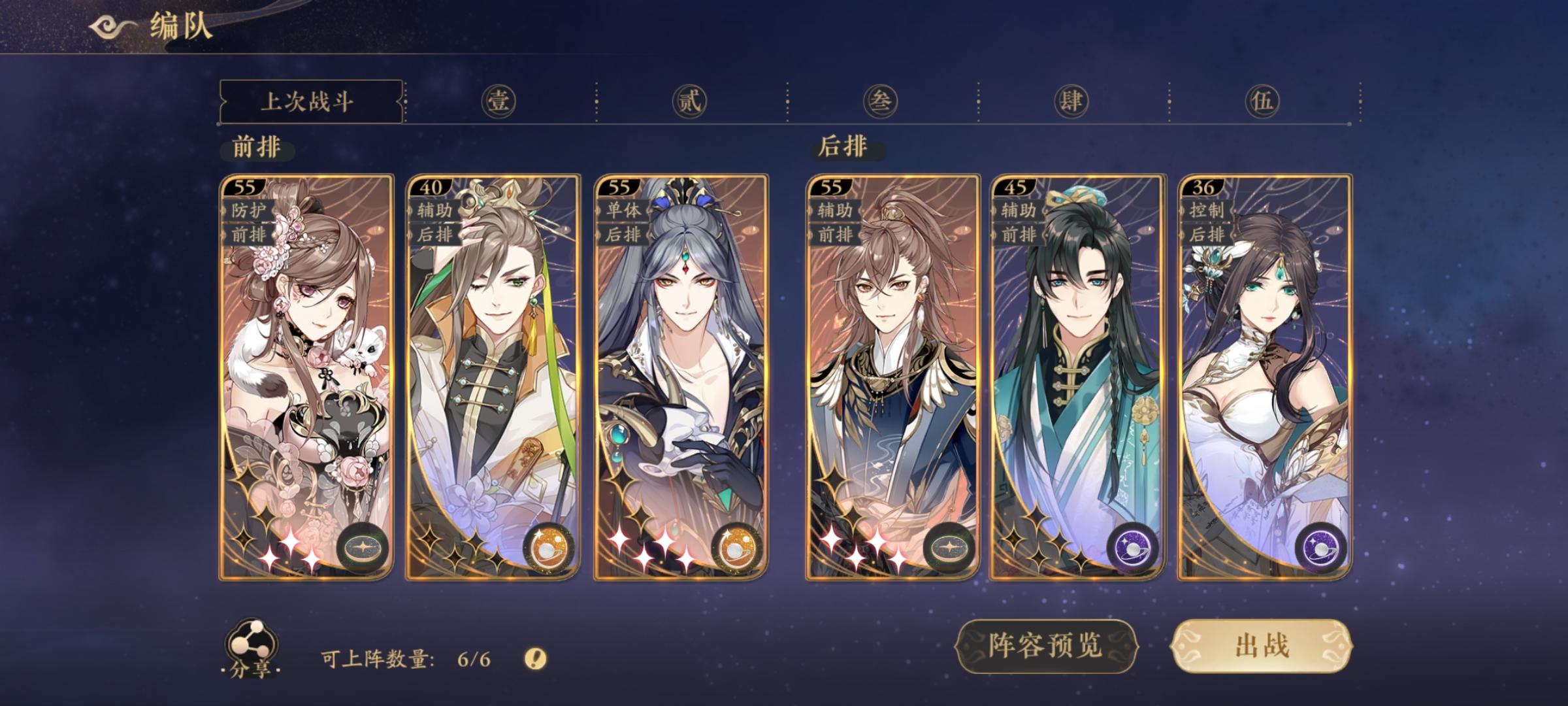
Task: Tap the purple planet badge on level-45 card
Action: 1133,548
